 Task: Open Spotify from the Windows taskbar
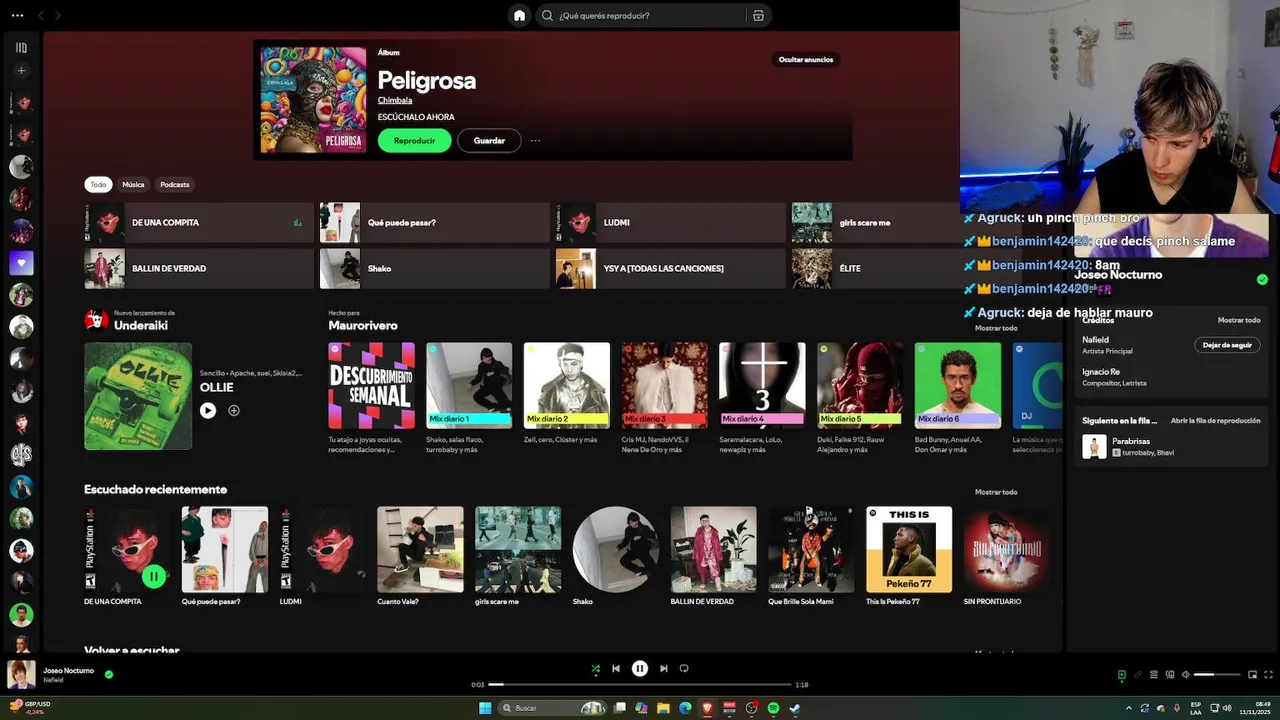pyautogui.click(x=773, y=708)
